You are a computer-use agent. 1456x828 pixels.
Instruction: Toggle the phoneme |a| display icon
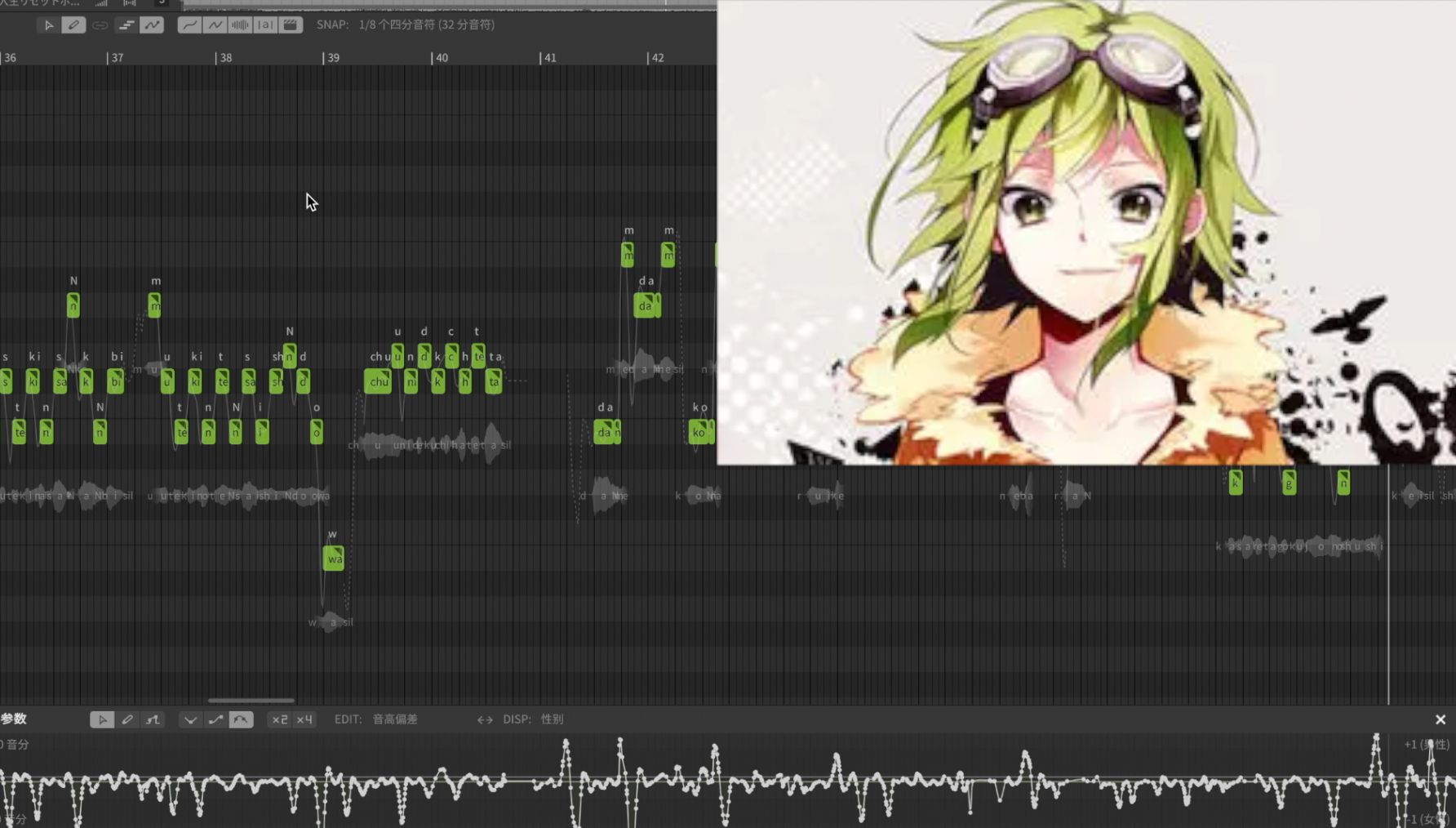(265, 25)
